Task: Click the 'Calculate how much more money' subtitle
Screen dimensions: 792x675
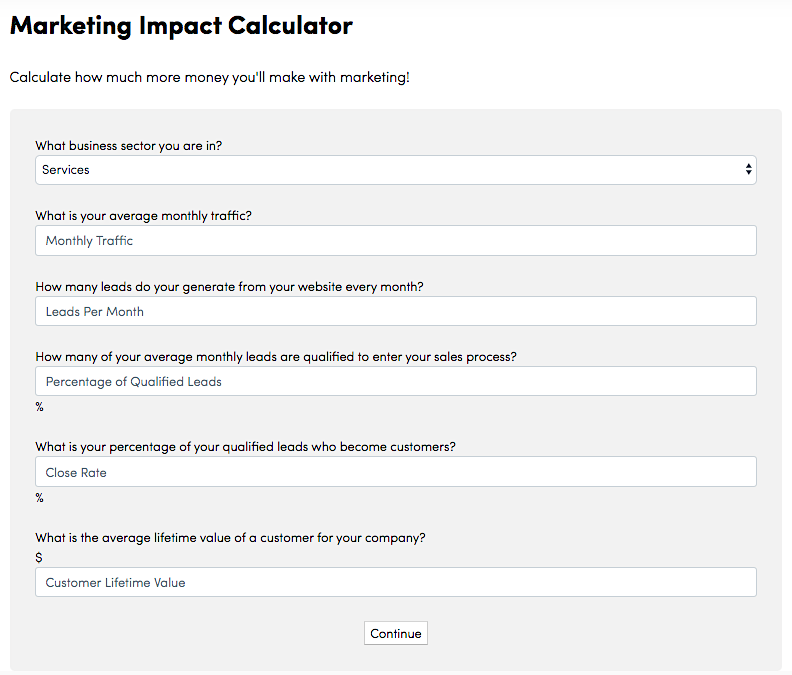Action: [x=209, y=77]
